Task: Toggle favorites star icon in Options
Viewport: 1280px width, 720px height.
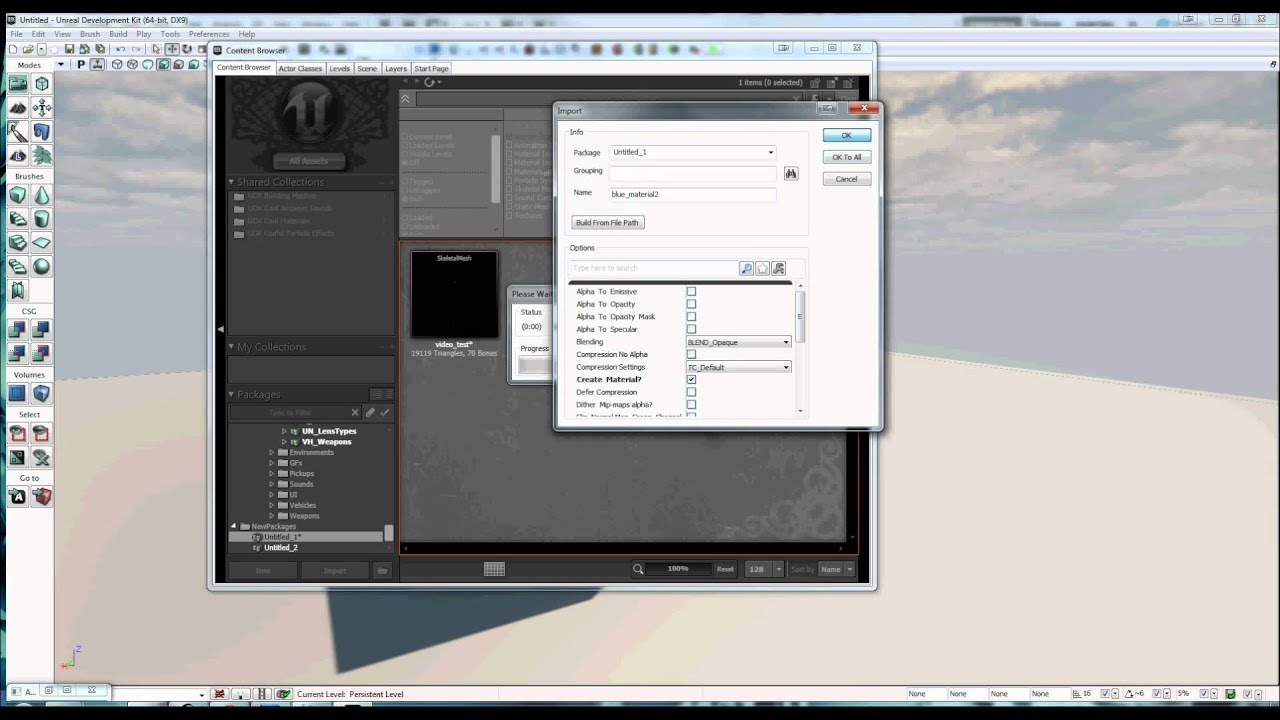Action: point(762,268)
